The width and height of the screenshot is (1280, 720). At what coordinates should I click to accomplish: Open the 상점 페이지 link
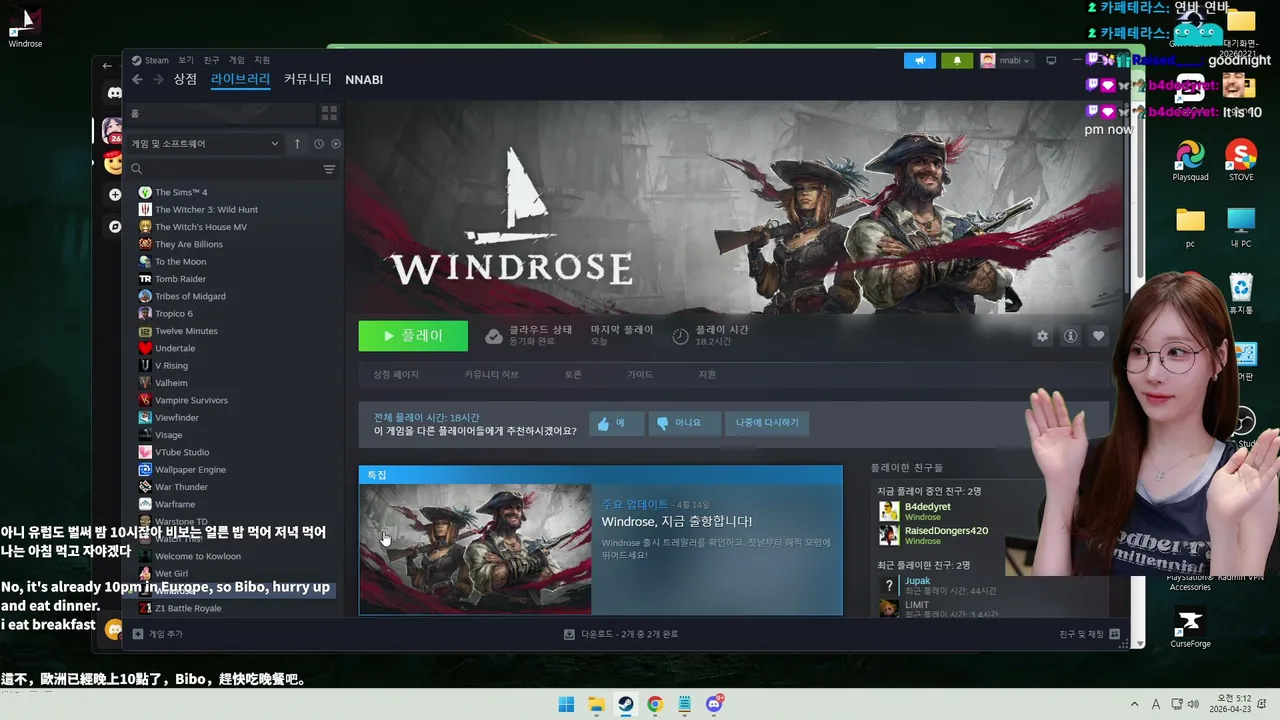coord(396,375)
